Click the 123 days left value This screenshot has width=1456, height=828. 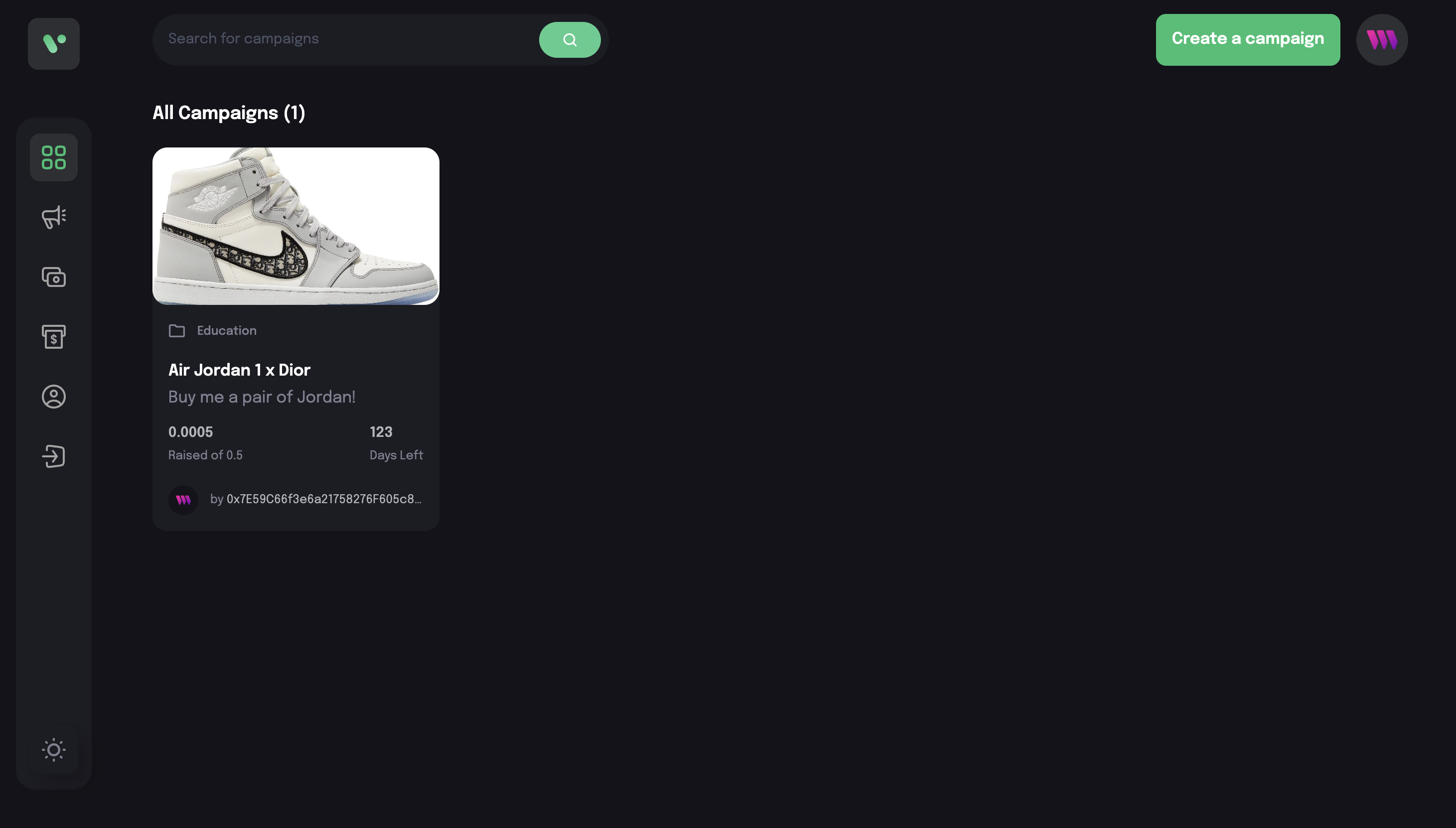coord(381,432)
